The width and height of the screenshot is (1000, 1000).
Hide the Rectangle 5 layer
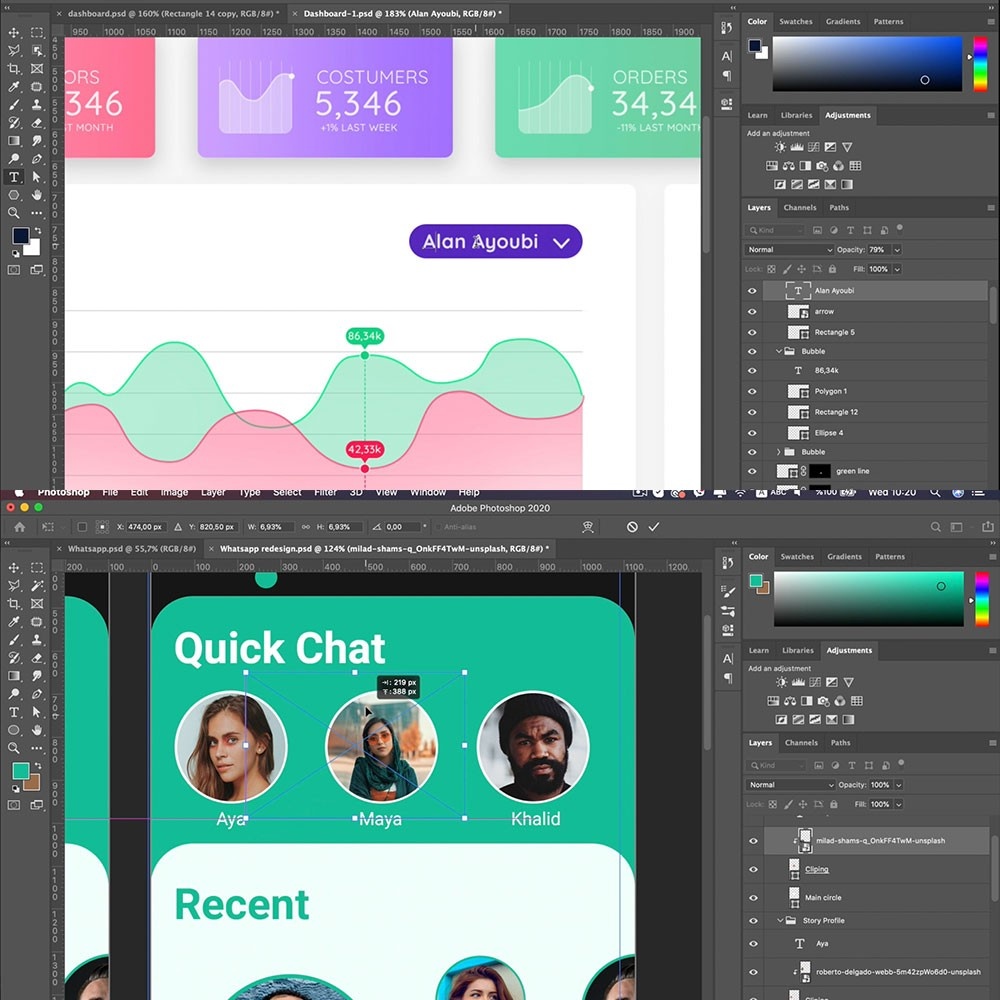[x=752, y=332]
